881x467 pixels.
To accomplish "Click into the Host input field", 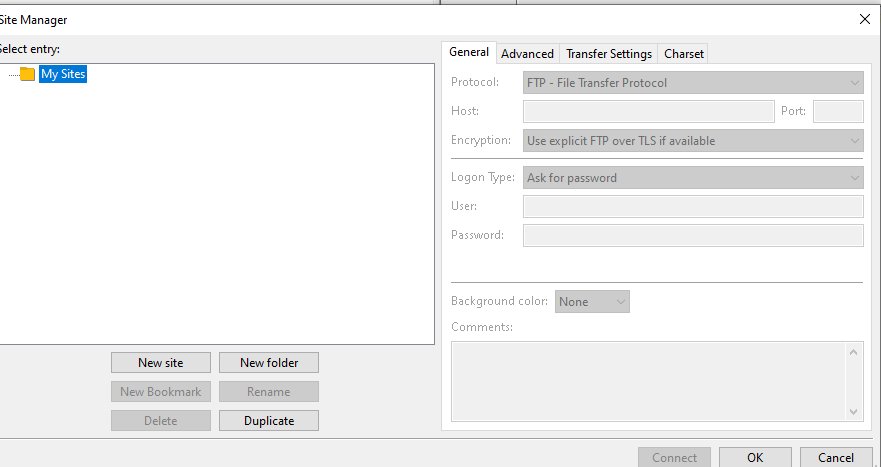I will (x=648, y=111).
